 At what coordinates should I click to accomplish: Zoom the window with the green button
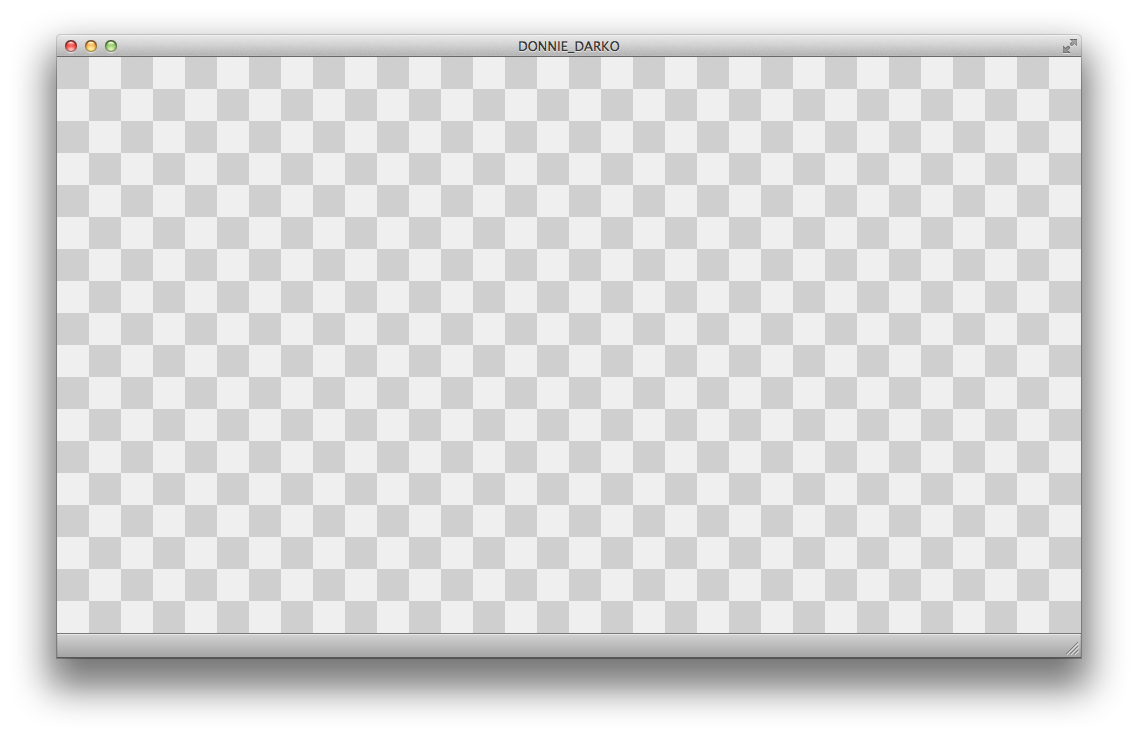(111, 46)
